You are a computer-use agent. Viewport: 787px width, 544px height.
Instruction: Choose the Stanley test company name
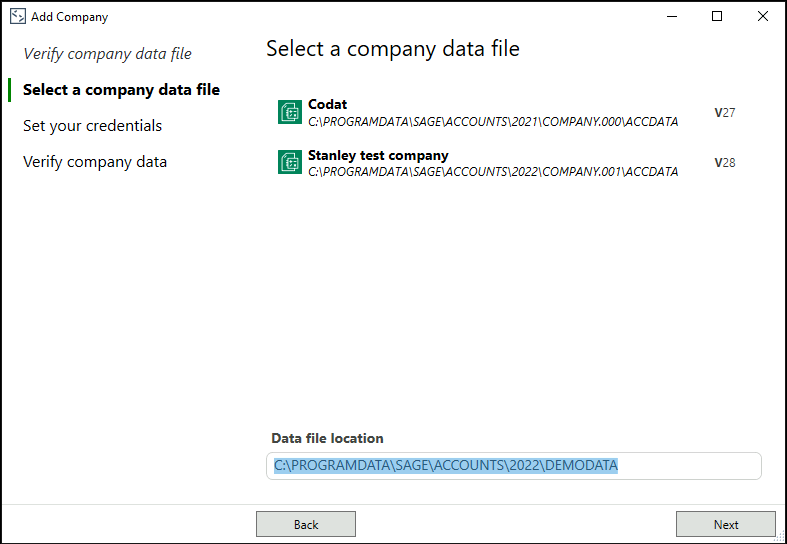tap(378, 156)
